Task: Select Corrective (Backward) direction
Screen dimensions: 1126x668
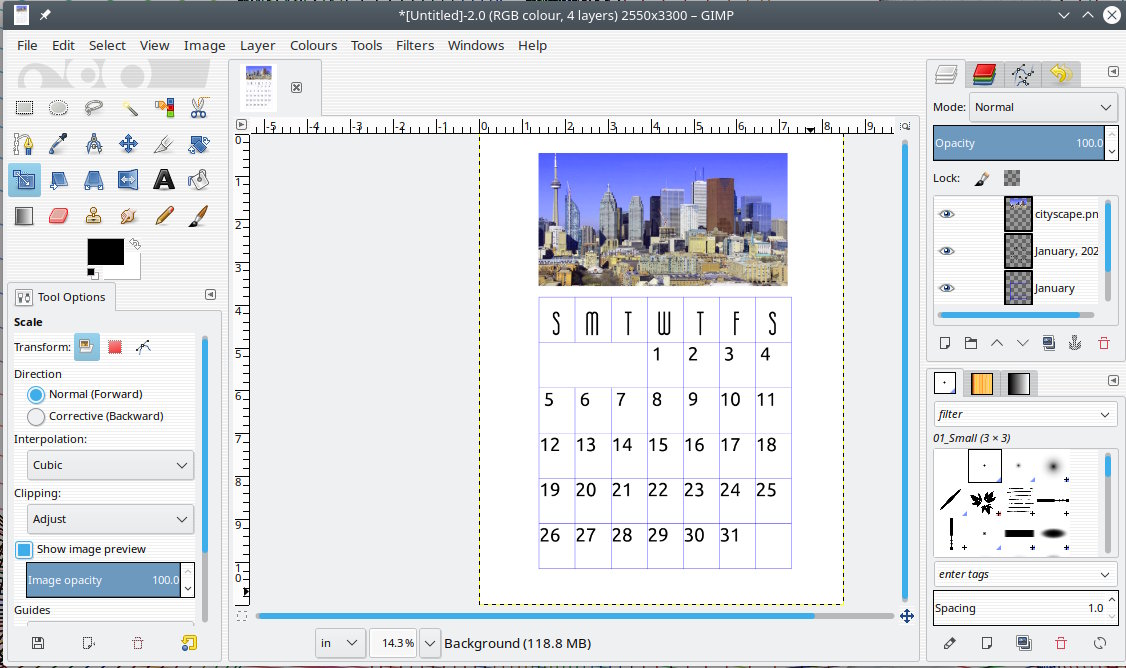Action: 37,416
